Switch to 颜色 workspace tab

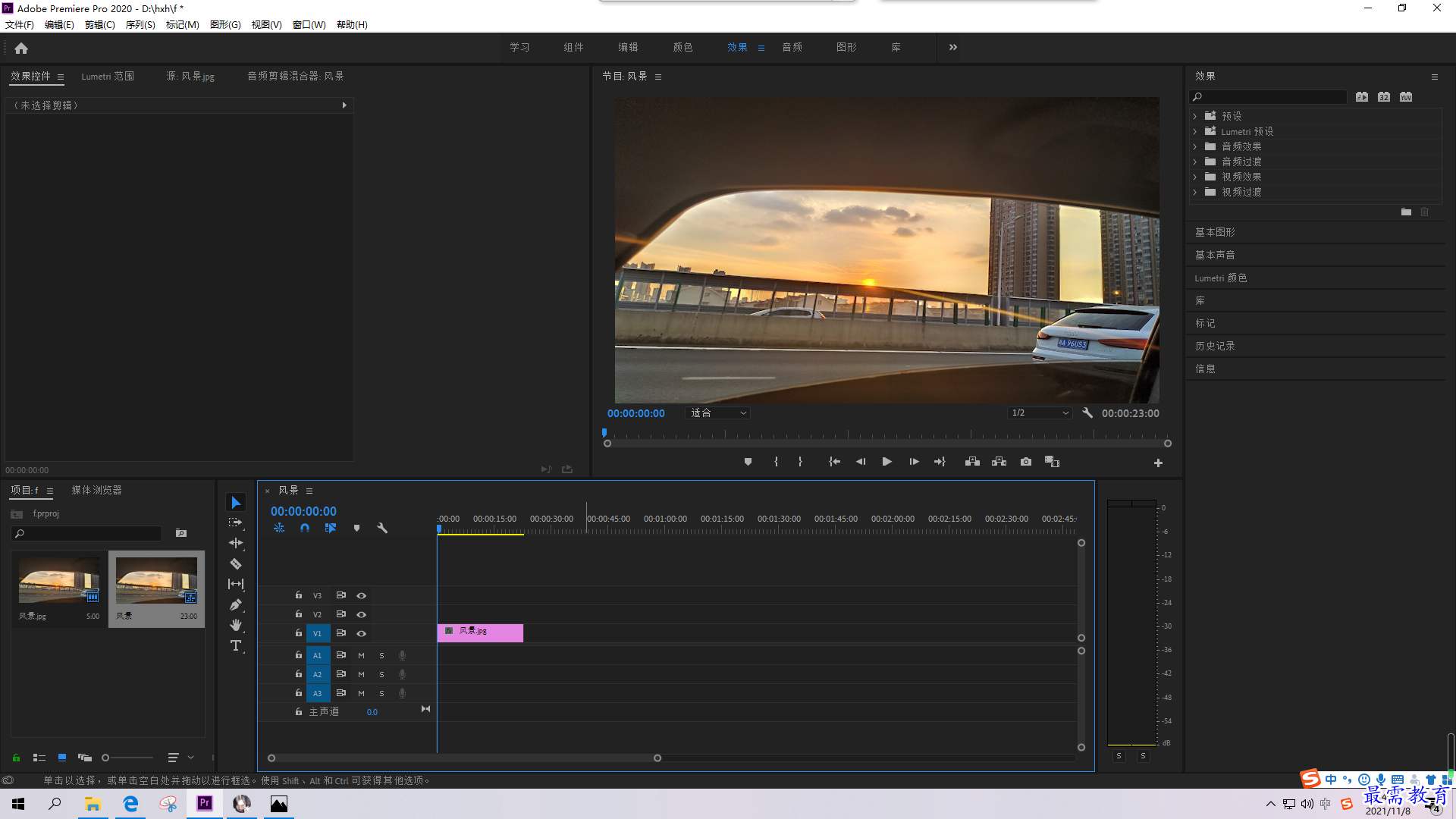pyautogui.click(x=682, y=47)
